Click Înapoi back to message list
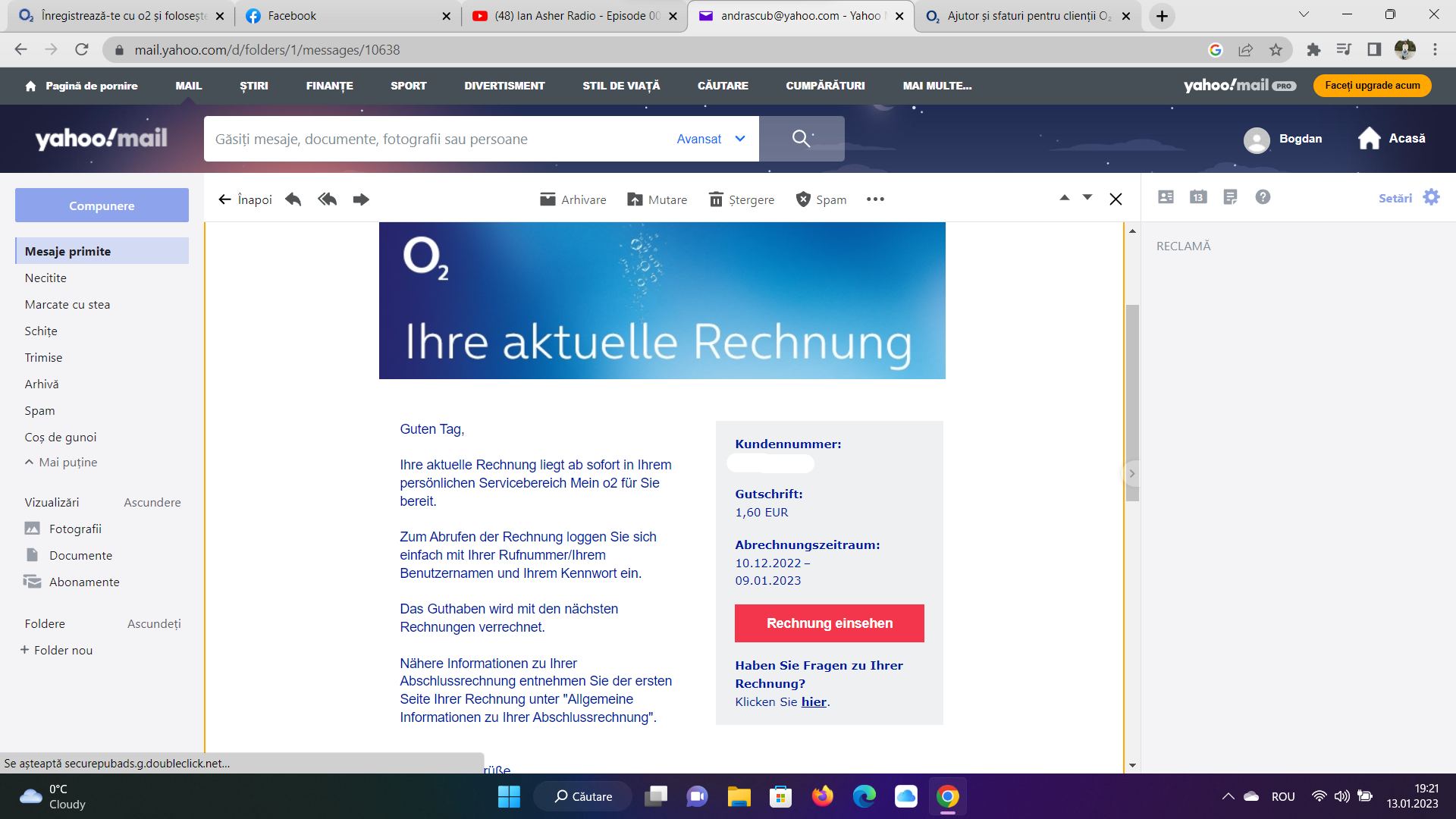The height and width of the screenshot is (819, 1456). click(x=245, y=199)
